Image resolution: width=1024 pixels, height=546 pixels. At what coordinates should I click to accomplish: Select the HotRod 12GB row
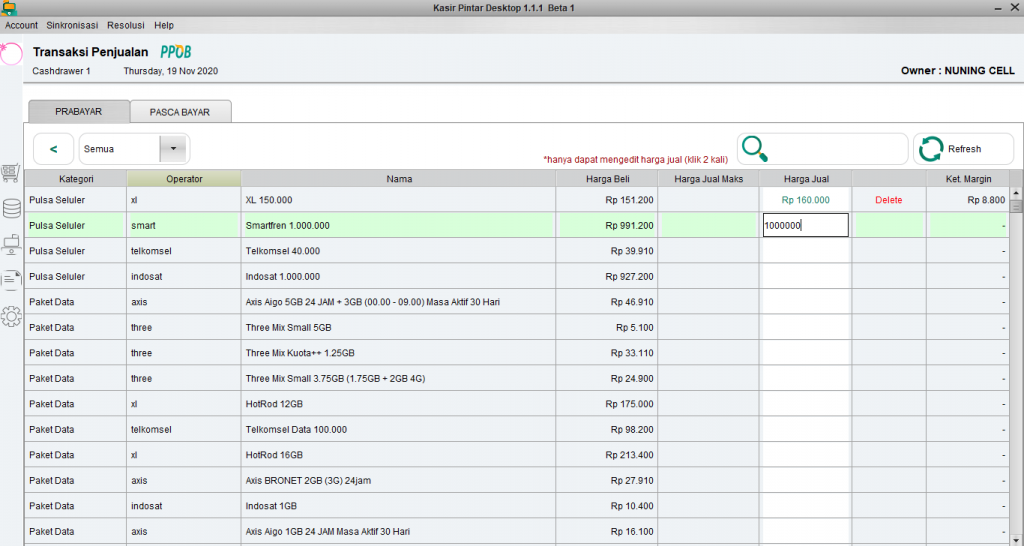[517, 404]
